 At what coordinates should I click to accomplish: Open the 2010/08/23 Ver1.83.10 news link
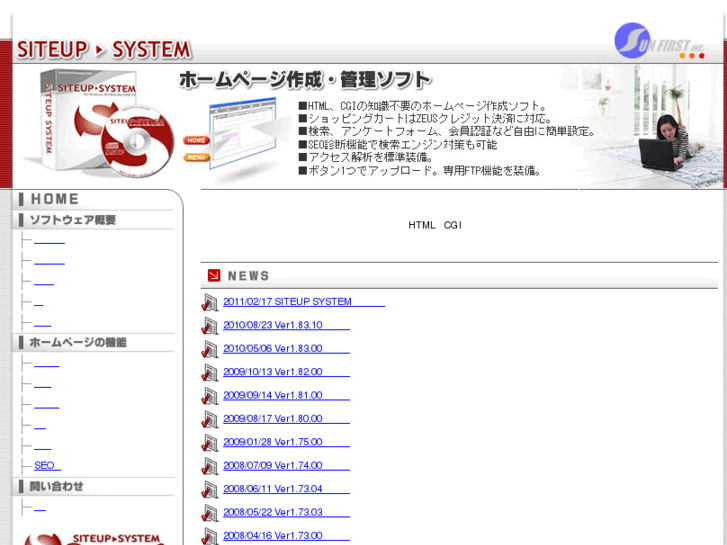(286, 325)
